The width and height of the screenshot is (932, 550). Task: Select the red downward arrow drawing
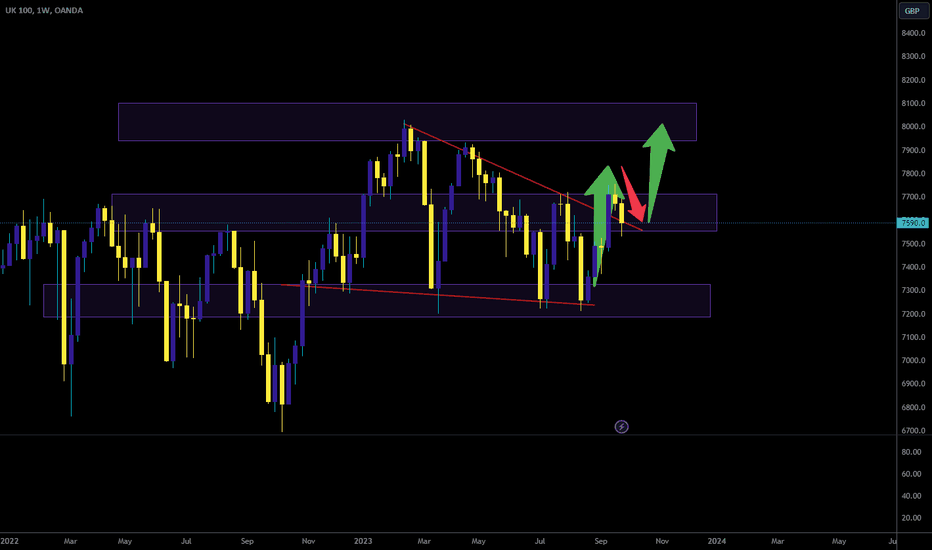634,194
